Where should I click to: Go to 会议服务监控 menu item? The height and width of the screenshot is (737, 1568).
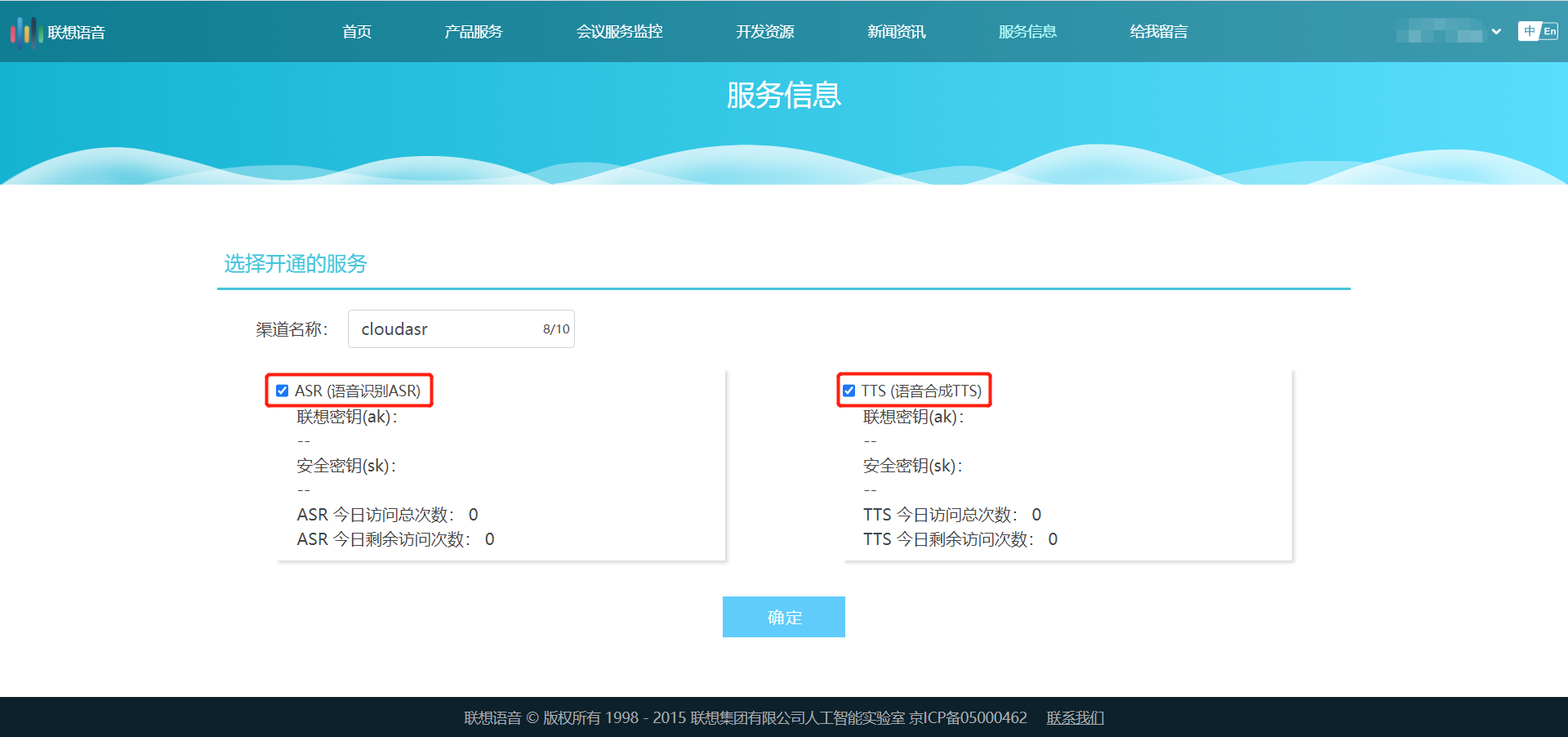(x=620, y=32)
